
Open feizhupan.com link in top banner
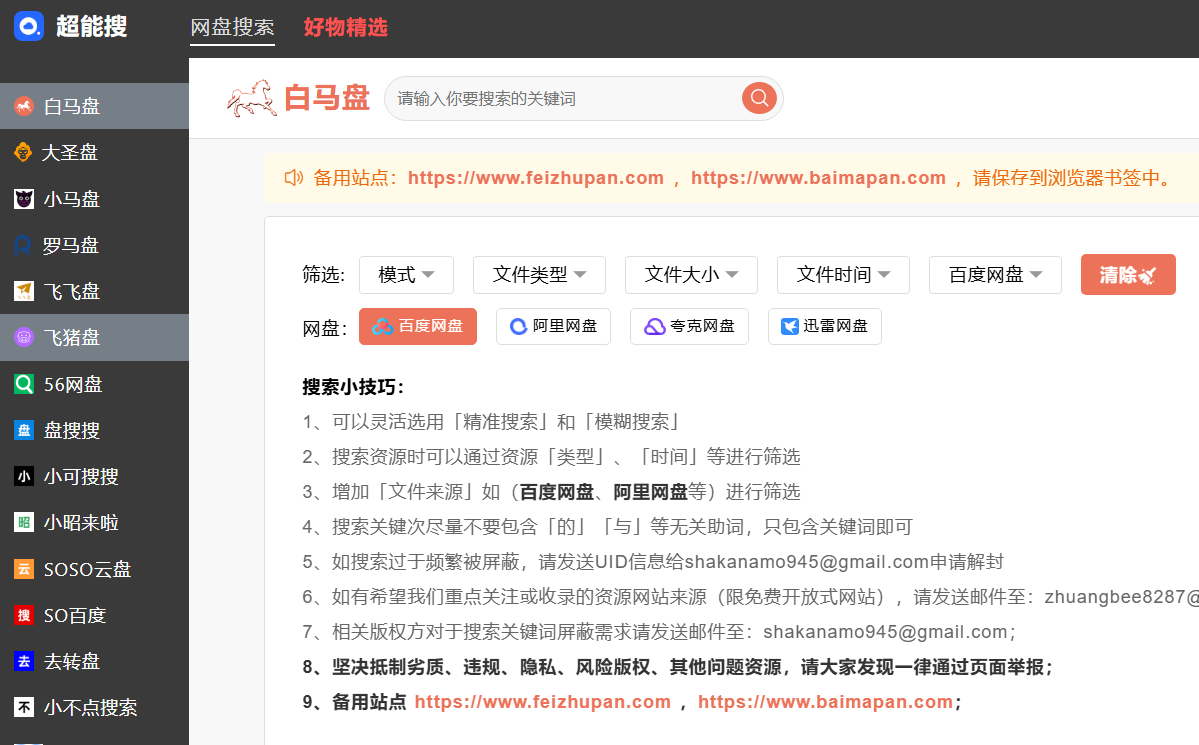(x=535, y=177)
